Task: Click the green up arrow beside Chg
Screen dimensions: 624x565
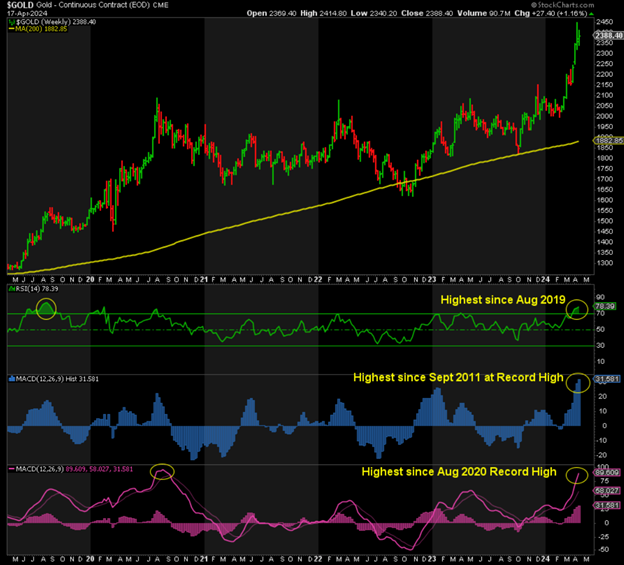Action: pos(591,14)
